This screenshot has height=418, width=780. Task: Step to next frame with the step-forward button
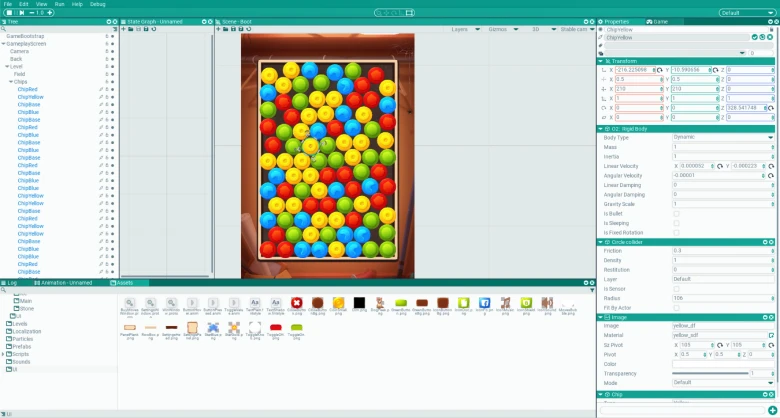21,12
